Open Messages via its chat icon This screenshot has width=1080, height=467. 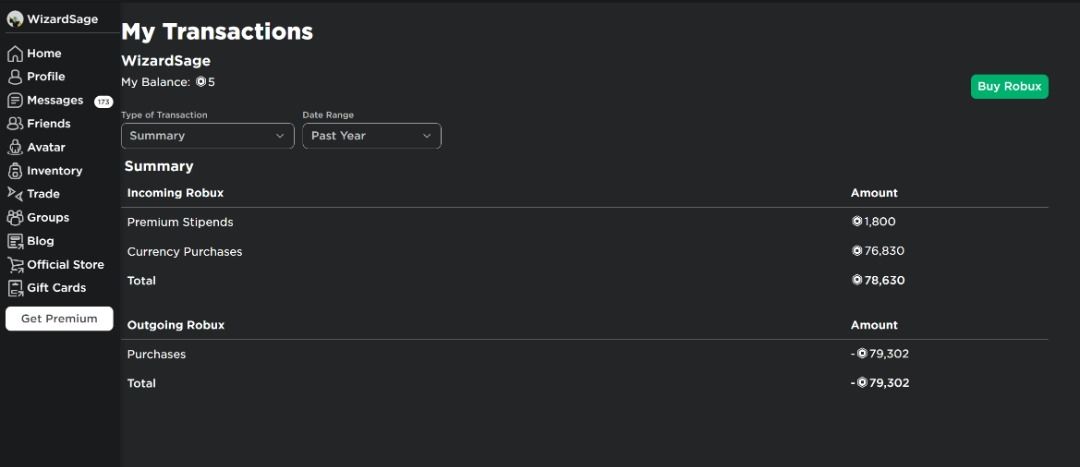point(15,101)
